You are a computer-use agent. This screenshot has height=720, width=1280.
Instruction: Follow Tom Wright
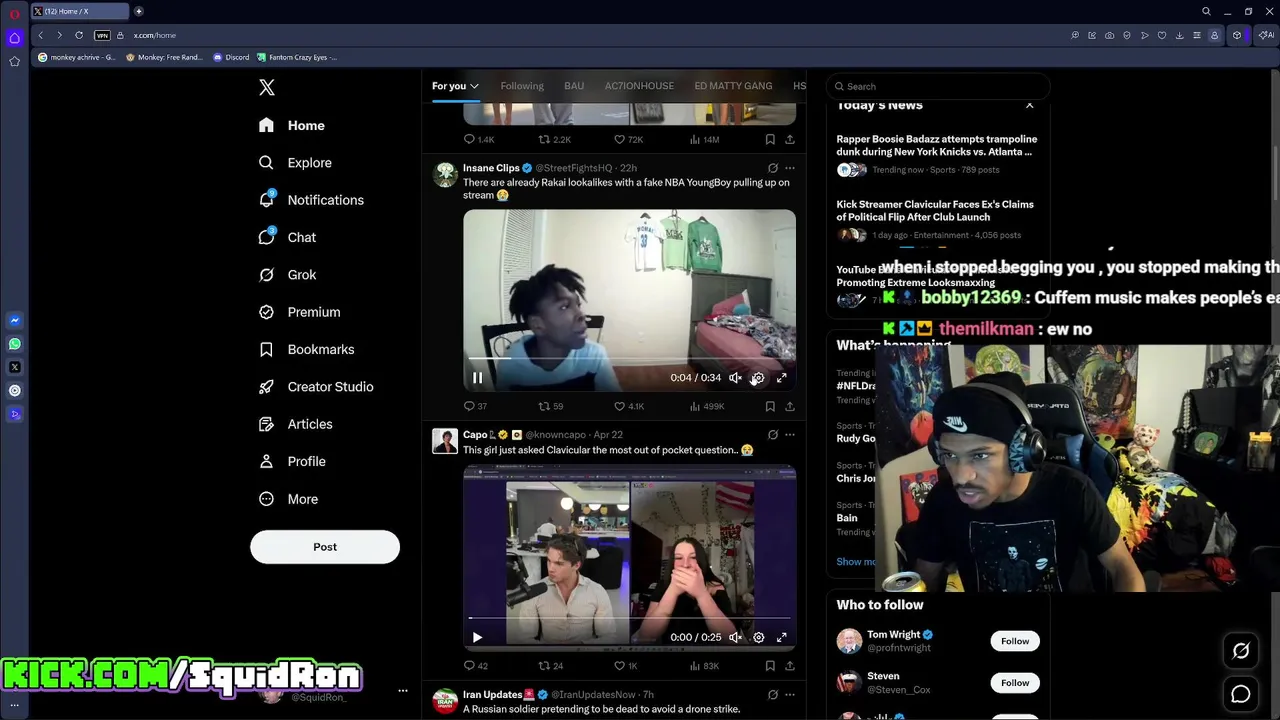1015,641
